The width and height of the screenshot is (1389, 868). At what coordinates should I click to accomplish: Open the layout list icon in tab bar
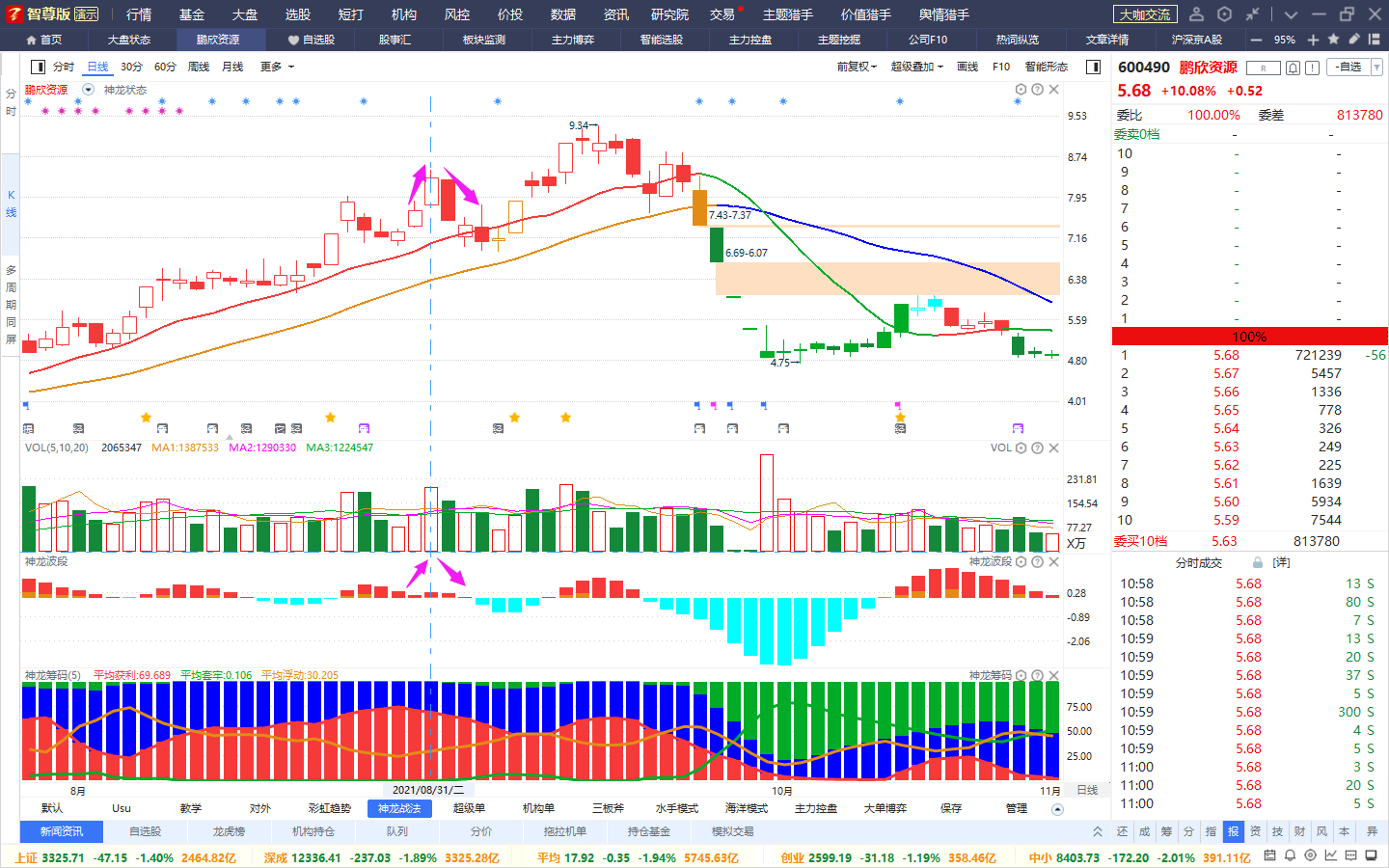(1375, 40)
